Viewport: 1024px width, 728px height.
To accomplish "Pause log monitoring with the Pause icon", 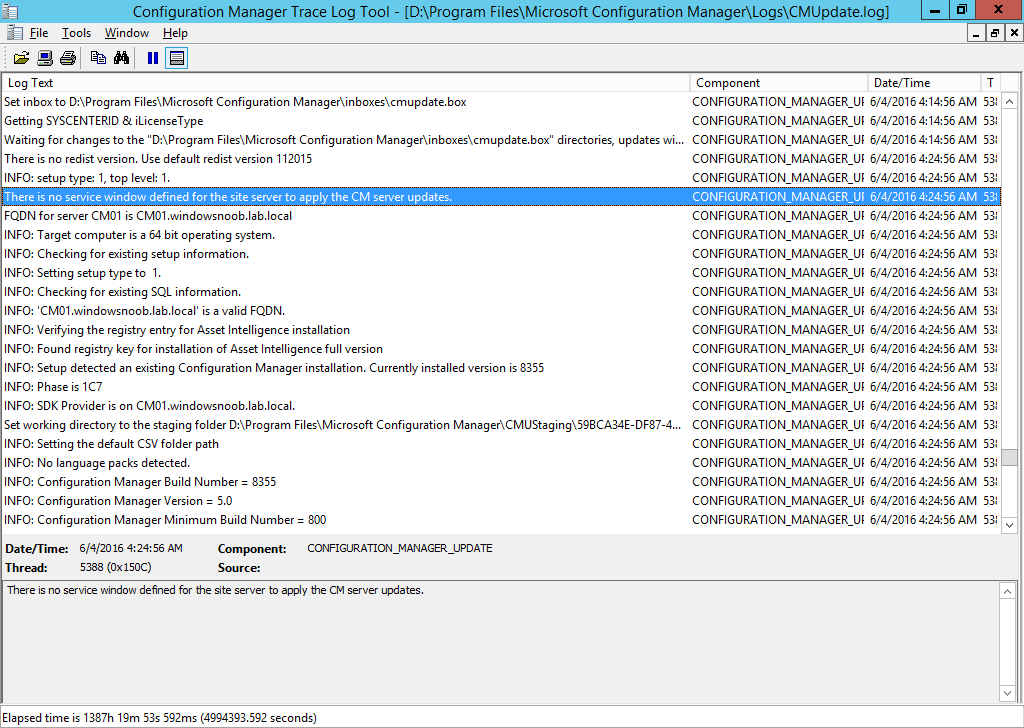I will (153, 58).
